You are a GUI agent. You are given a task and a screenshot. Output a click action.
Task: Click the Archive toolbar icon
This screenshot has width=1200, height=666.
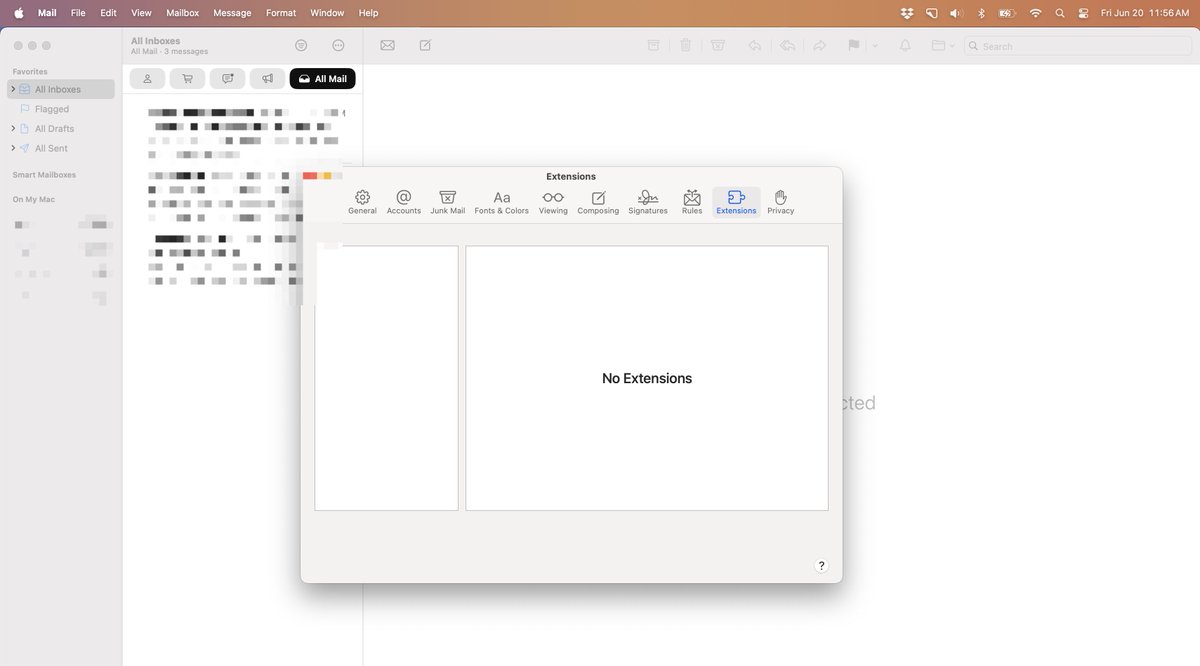(653, 46)
